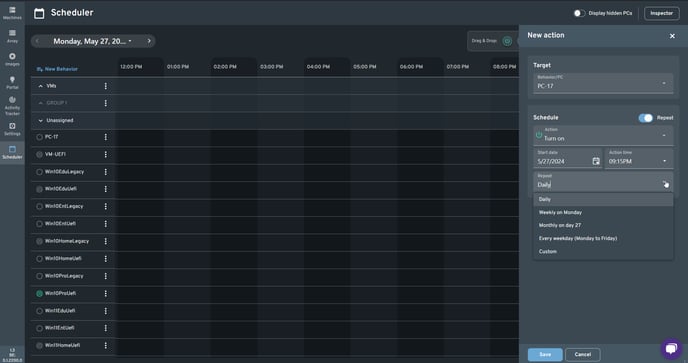Screen dimensions: 688x363
Task: Click the status circle of Win10EntLegacy
Action: tap(39, 206)
